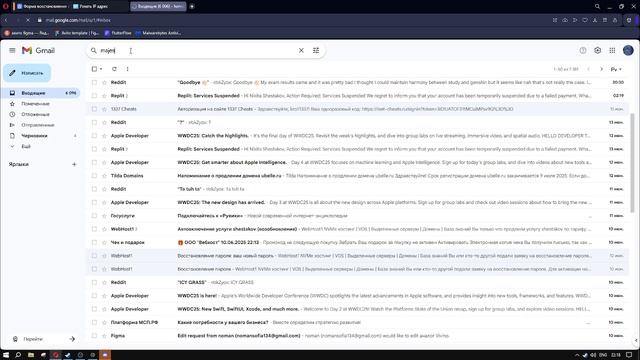Select checkbox for Платформа МСП.РФ email

click(x=94, y=322)
